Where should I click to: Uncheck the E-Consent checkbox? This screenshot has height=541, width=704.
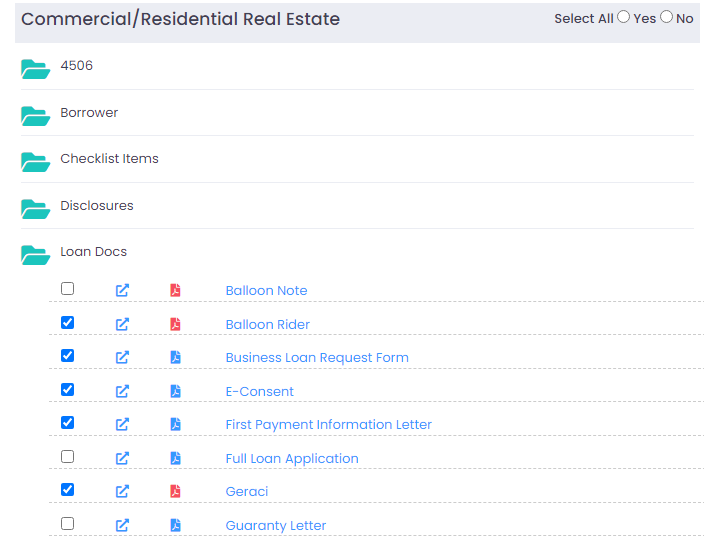click(x=67, y=389)
